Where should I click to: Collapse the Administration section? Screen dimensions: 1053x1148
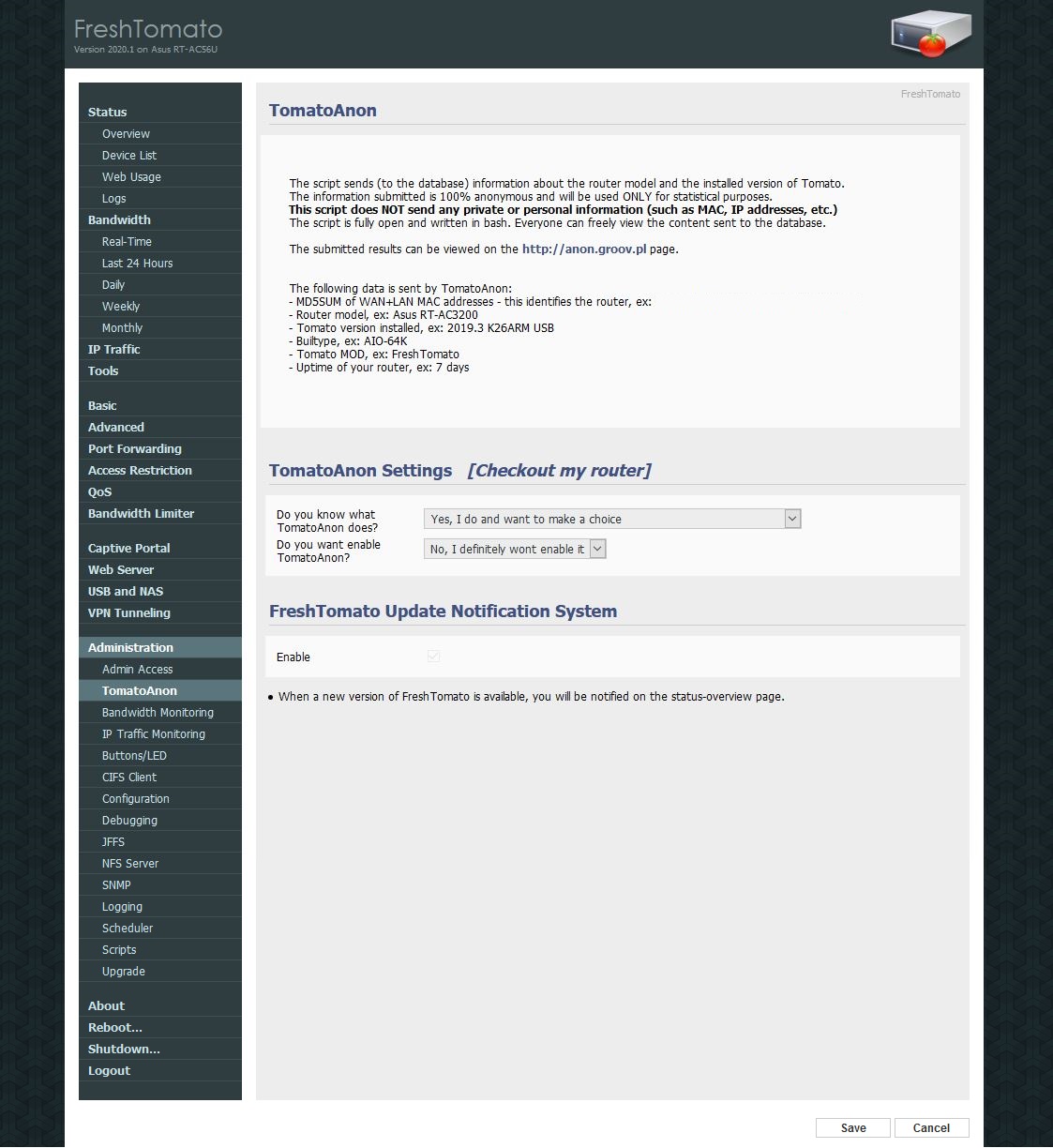tap(160, 648)
